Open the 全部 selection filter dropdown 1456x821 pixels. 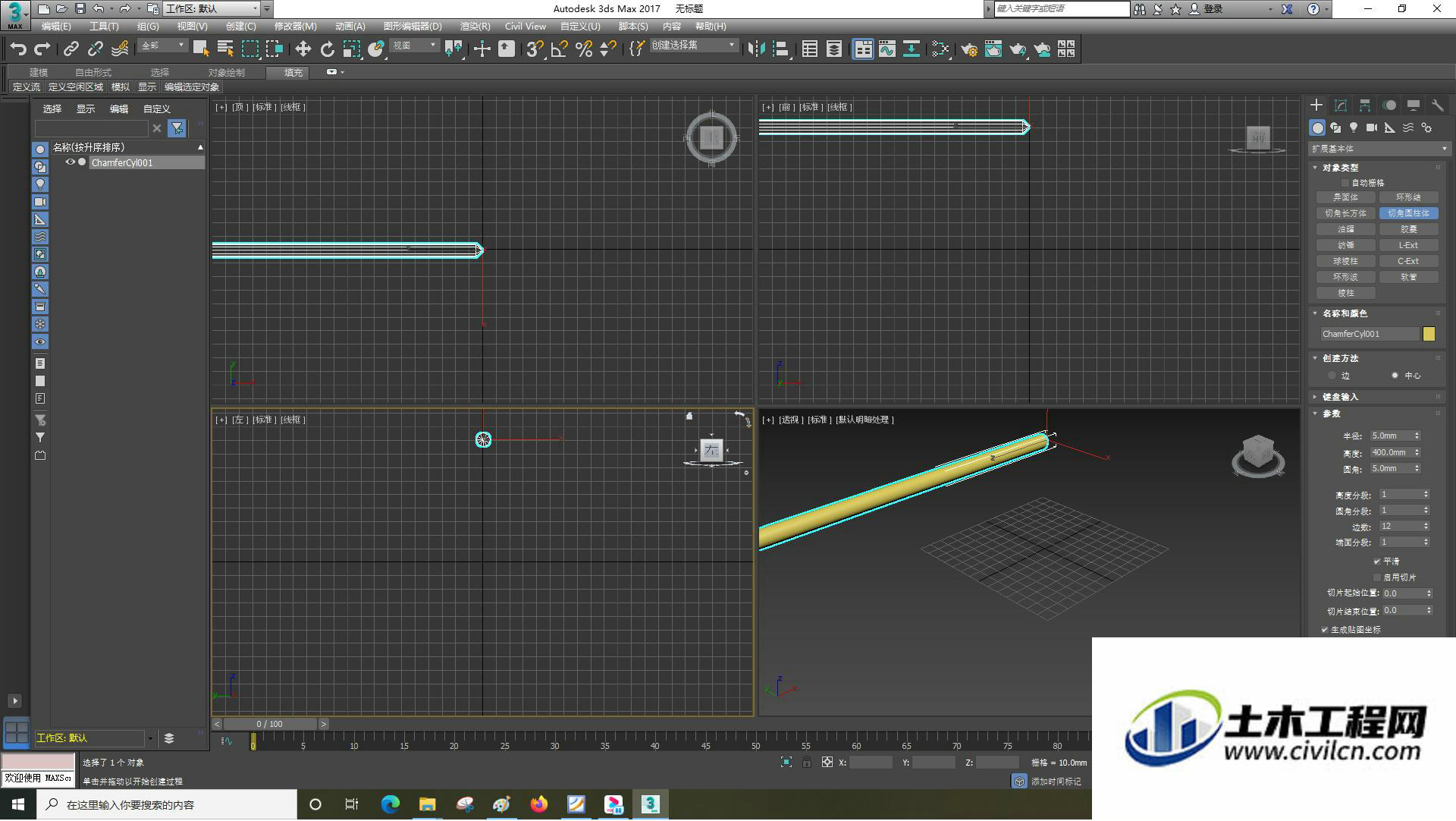pos(162,46)
